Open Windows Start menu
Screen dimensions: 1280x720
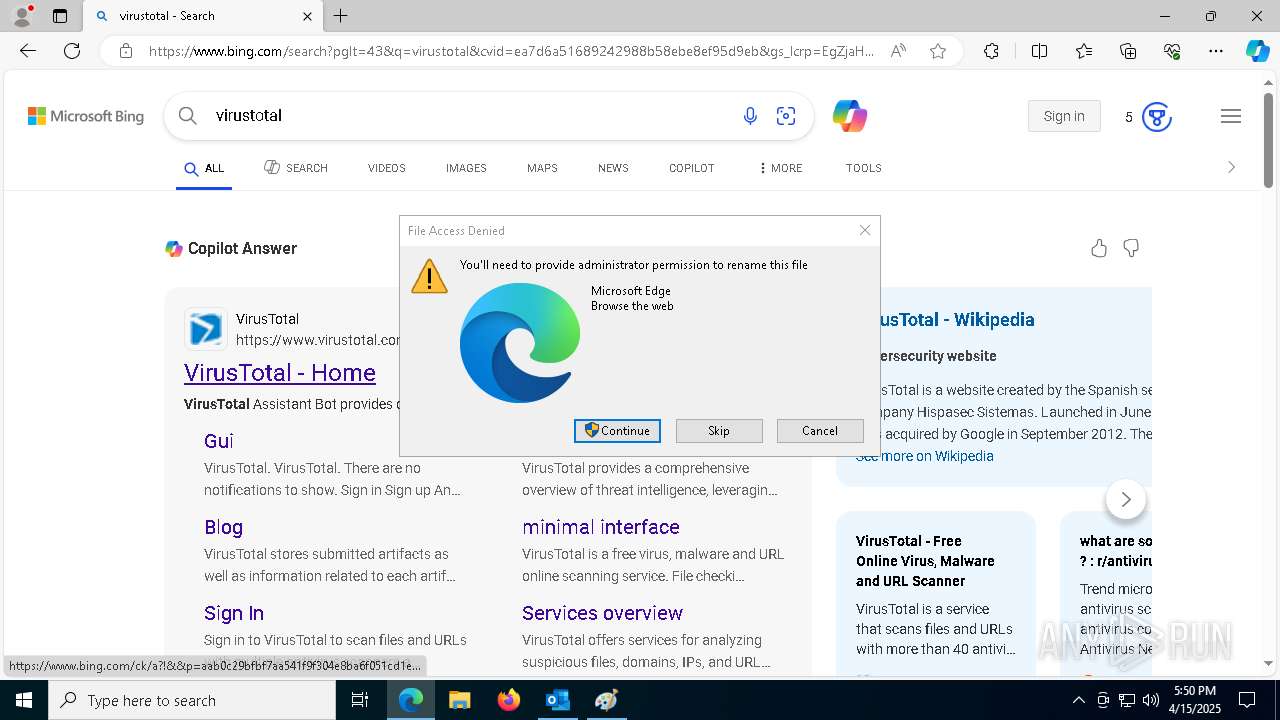pos(24,700)
